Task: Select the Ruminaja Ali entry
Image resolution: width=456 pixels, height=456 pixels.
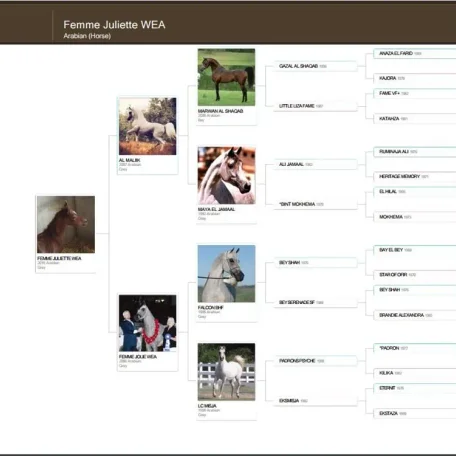Action: (x=415, y=152)
